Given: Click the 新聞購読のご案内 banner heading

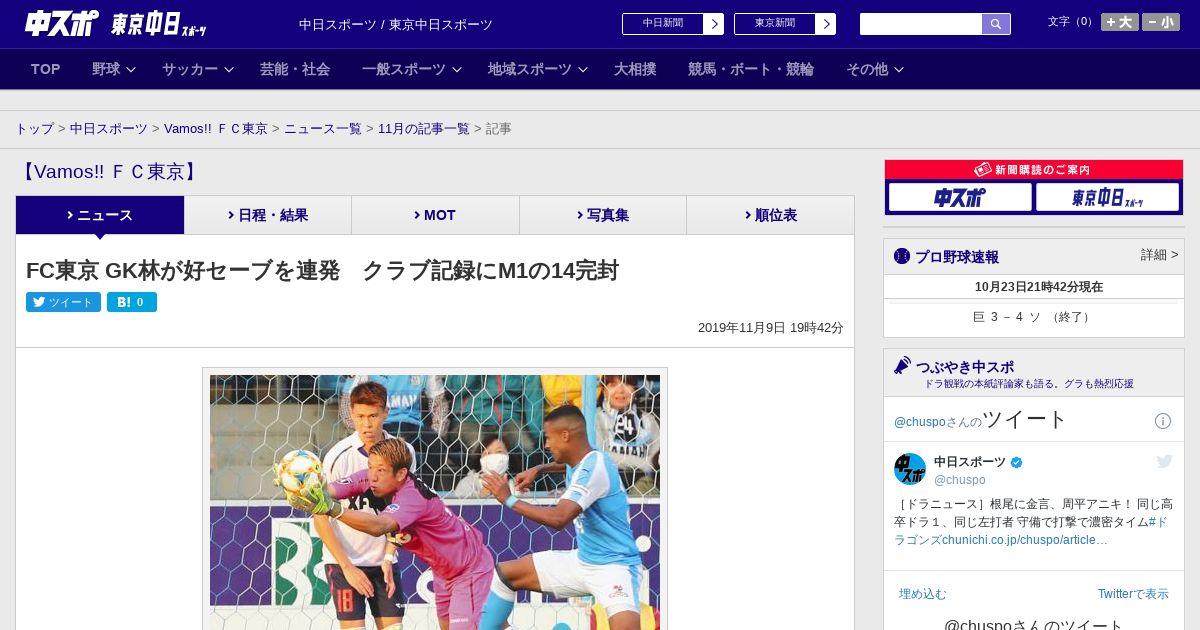Looking at the screenshot, I should pos(1033,170).
